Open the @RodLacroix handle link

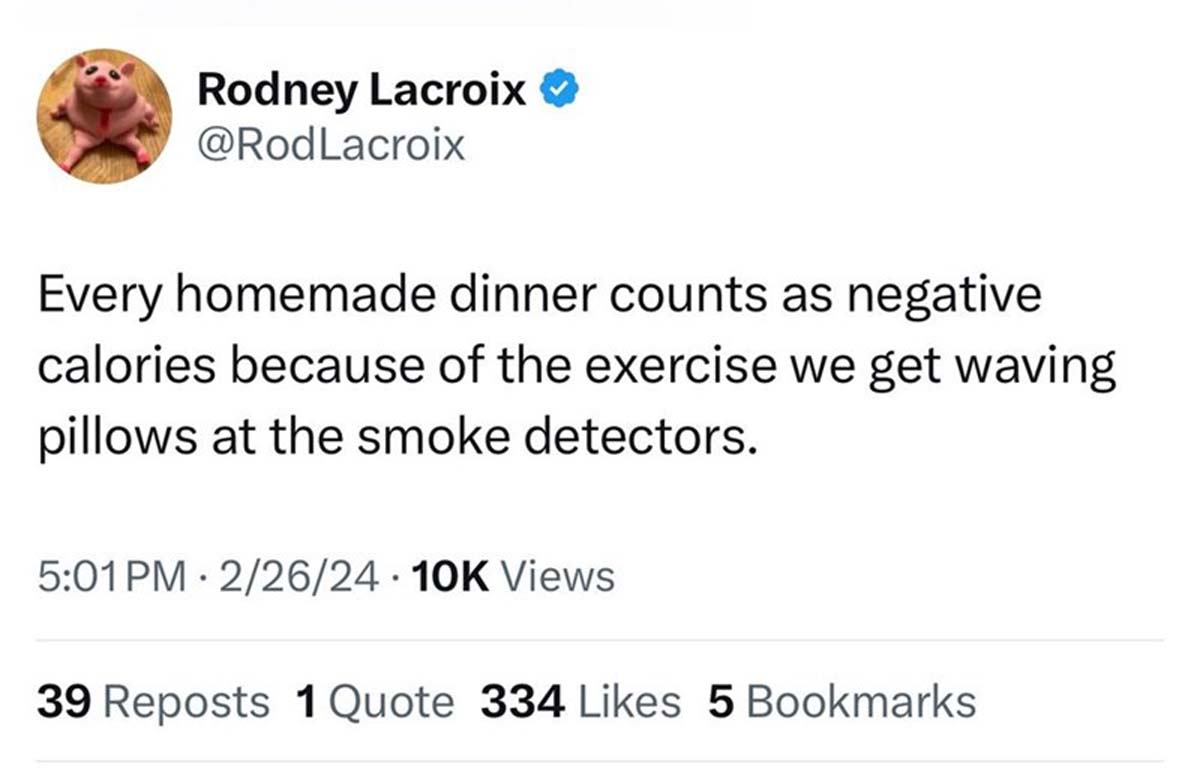click(x=331, y=146)
